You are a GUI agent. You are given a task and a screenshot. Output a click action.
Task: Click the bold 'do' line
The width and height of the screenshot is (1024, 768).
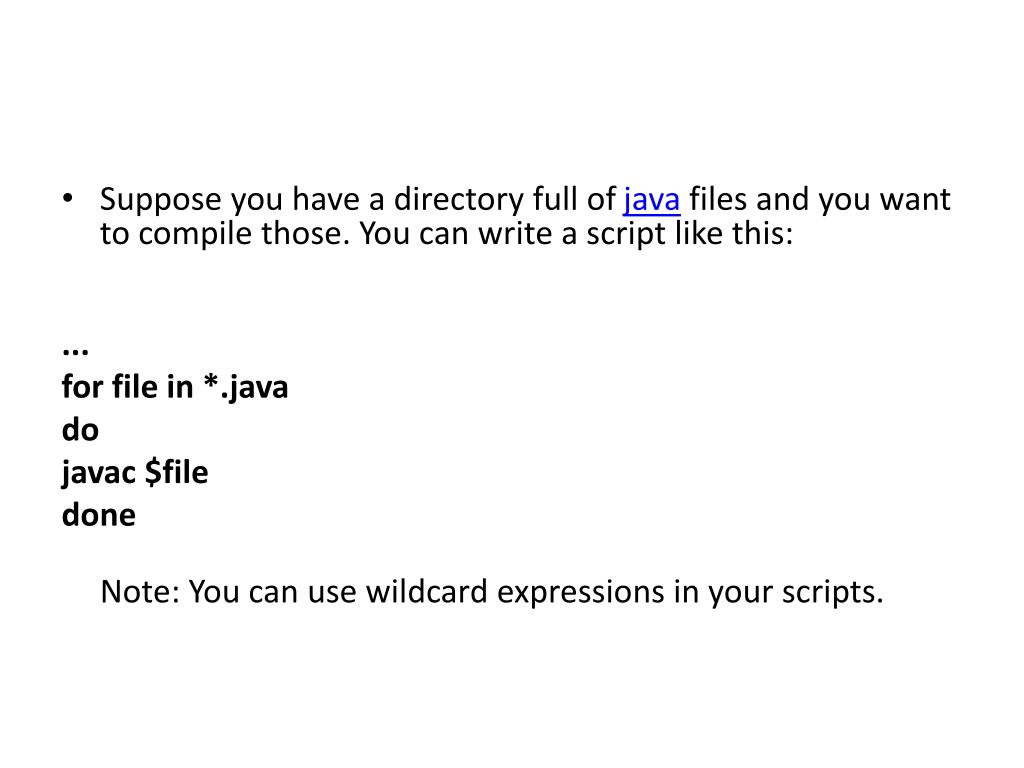point(80,430)
